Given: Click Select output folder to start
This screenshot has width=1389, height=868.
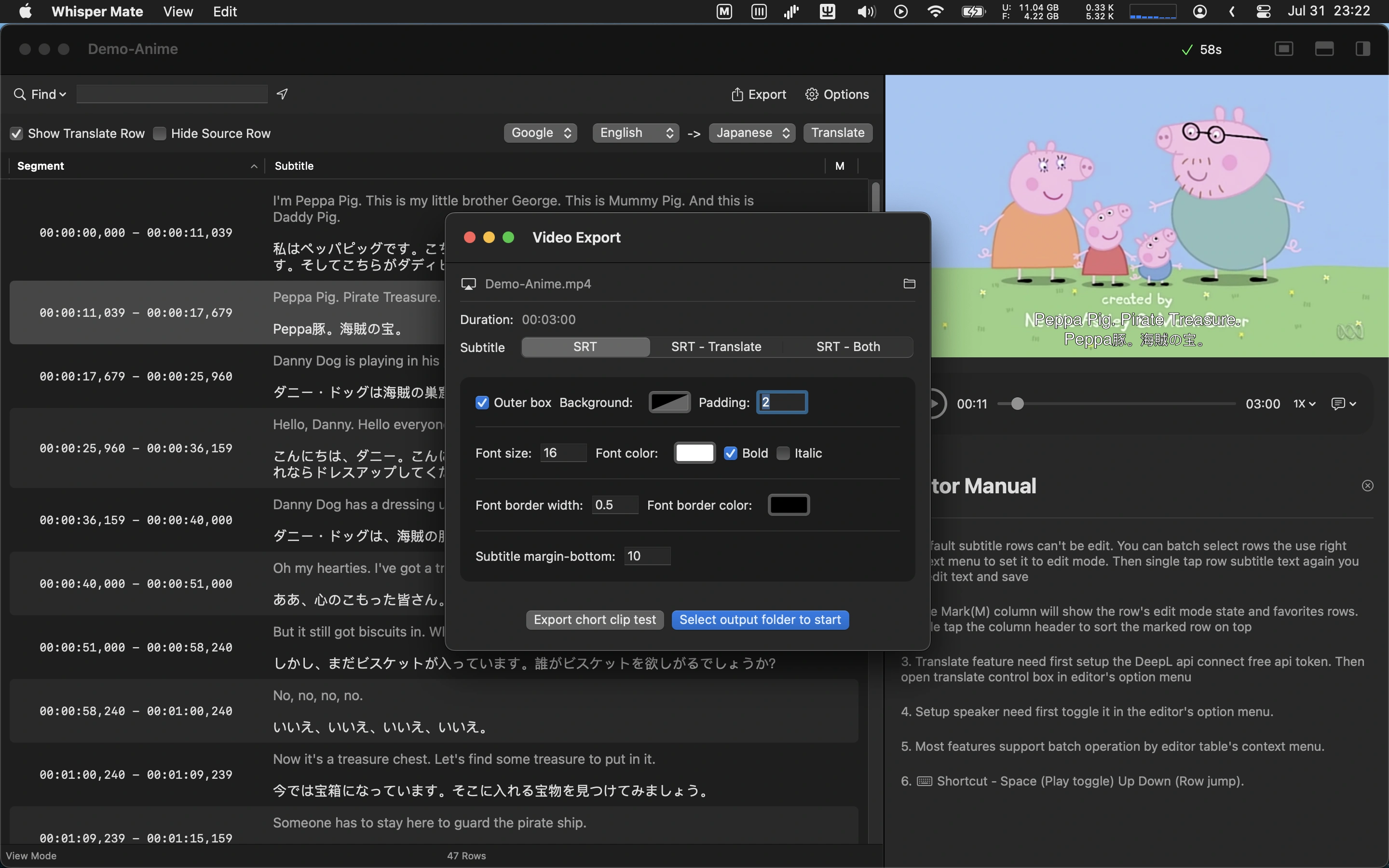Looking at the screenshot, I should [760, 620].
